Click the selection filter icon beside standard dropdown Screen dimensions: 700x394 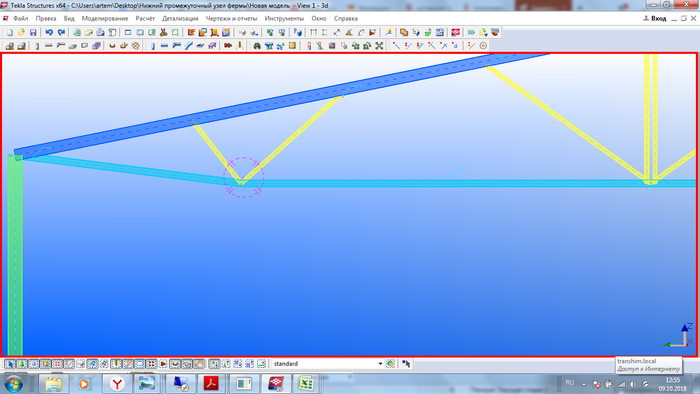[391, 364]
